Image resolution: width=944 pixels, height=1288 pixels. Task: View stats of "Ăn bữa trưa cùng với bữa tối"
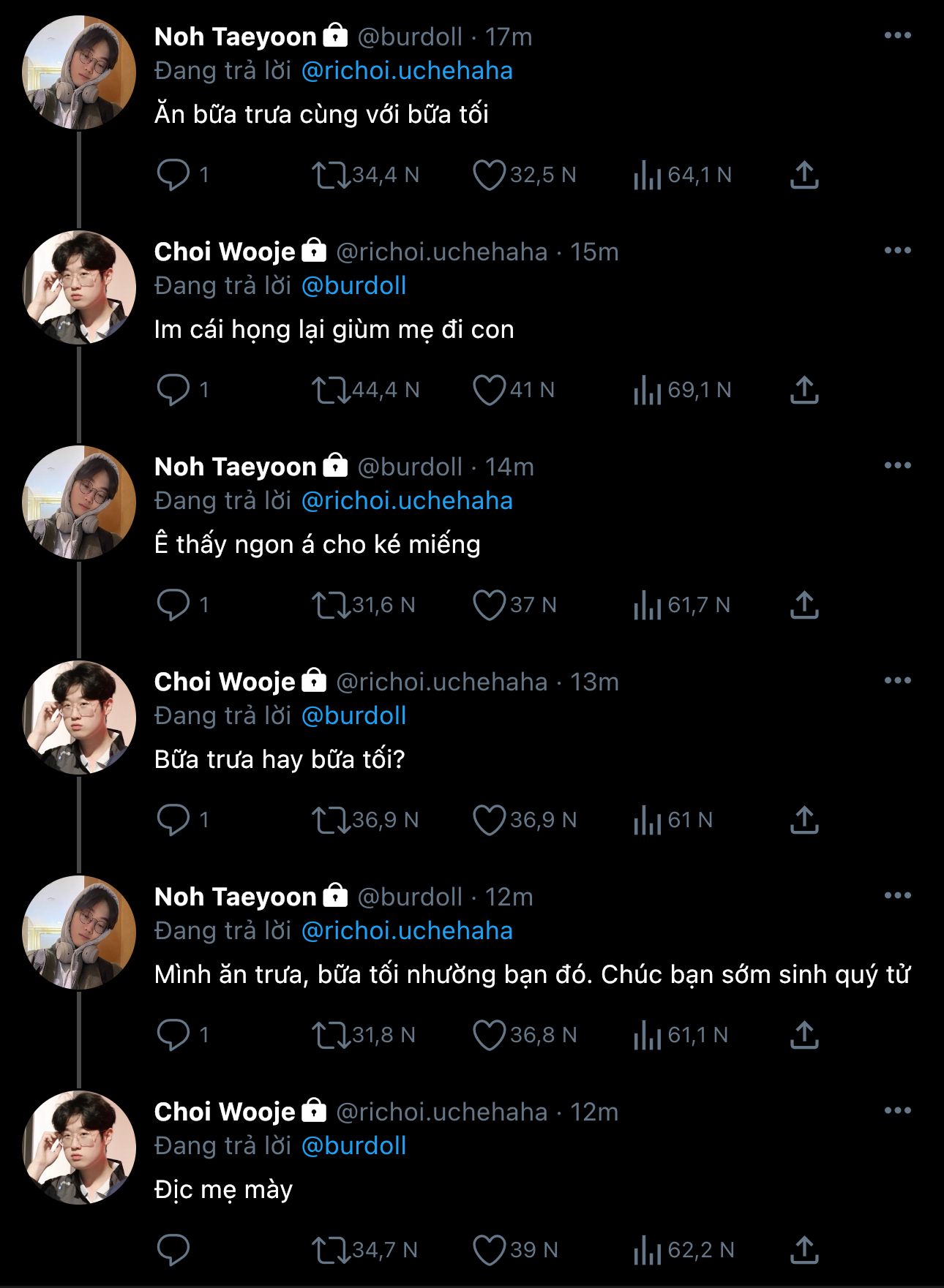pos(647,176)
